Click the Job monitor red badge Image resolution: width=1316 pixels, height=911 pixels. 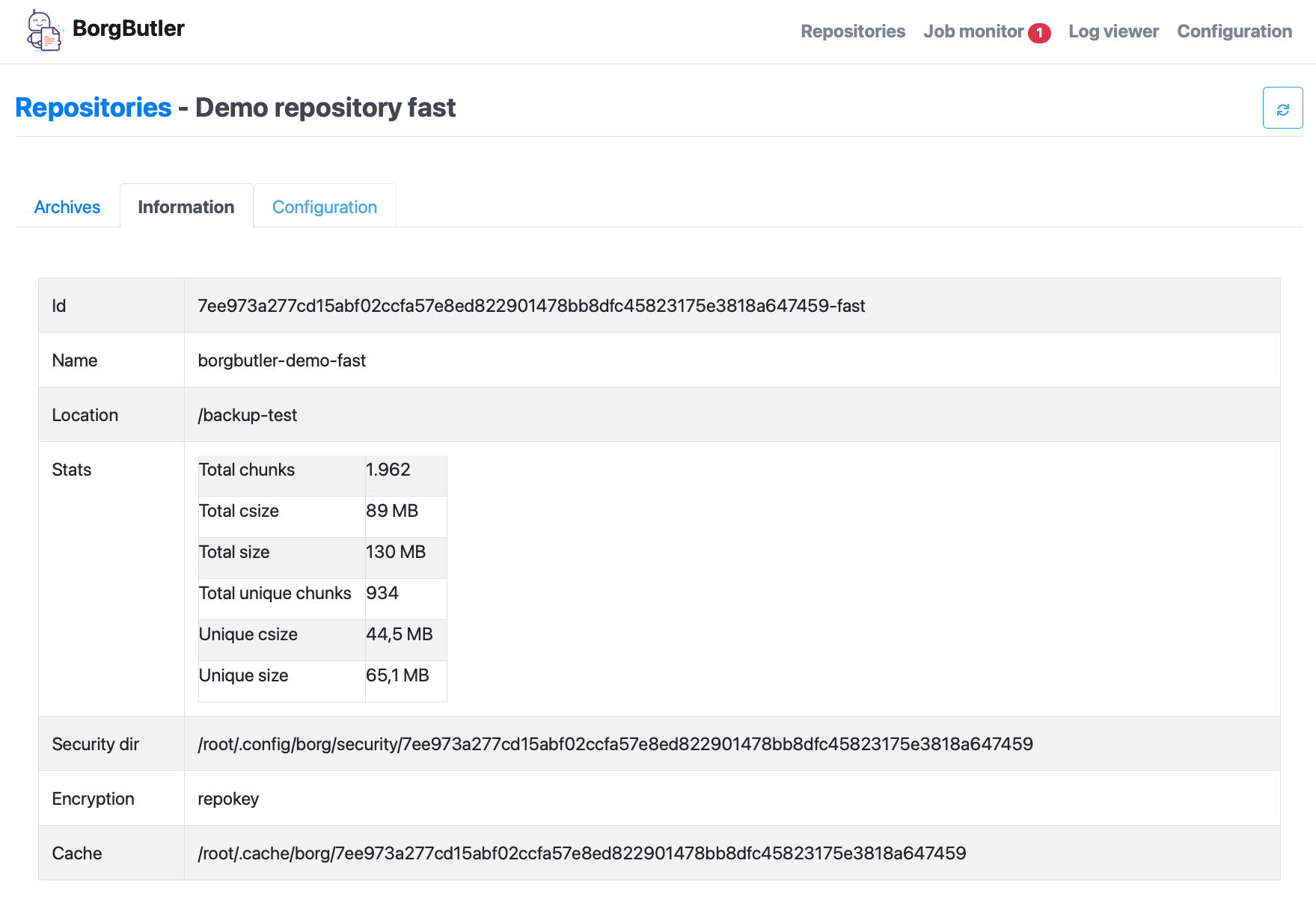1039,33
